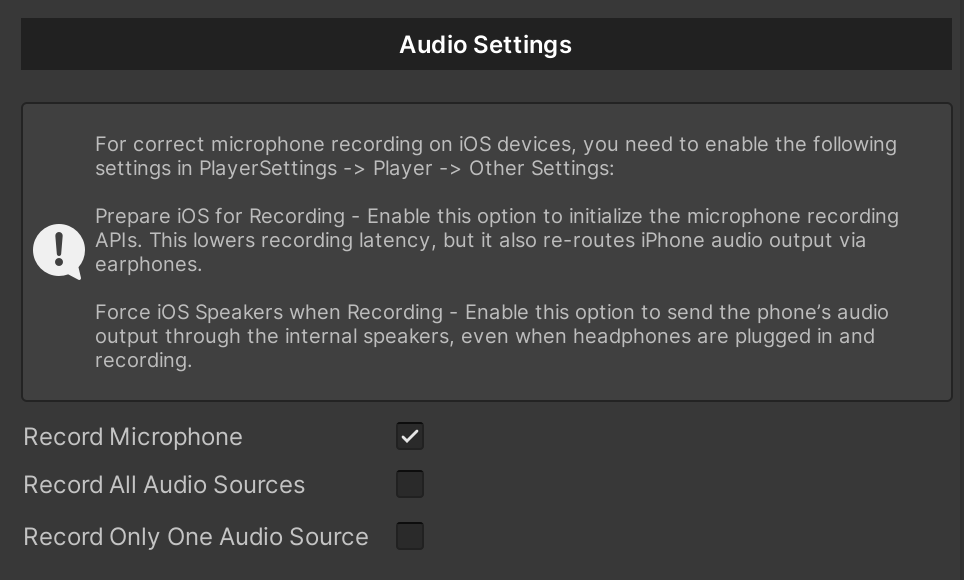
Task: Click the "For correct microphone recording" text line
Action: click(x=496, y=144)
